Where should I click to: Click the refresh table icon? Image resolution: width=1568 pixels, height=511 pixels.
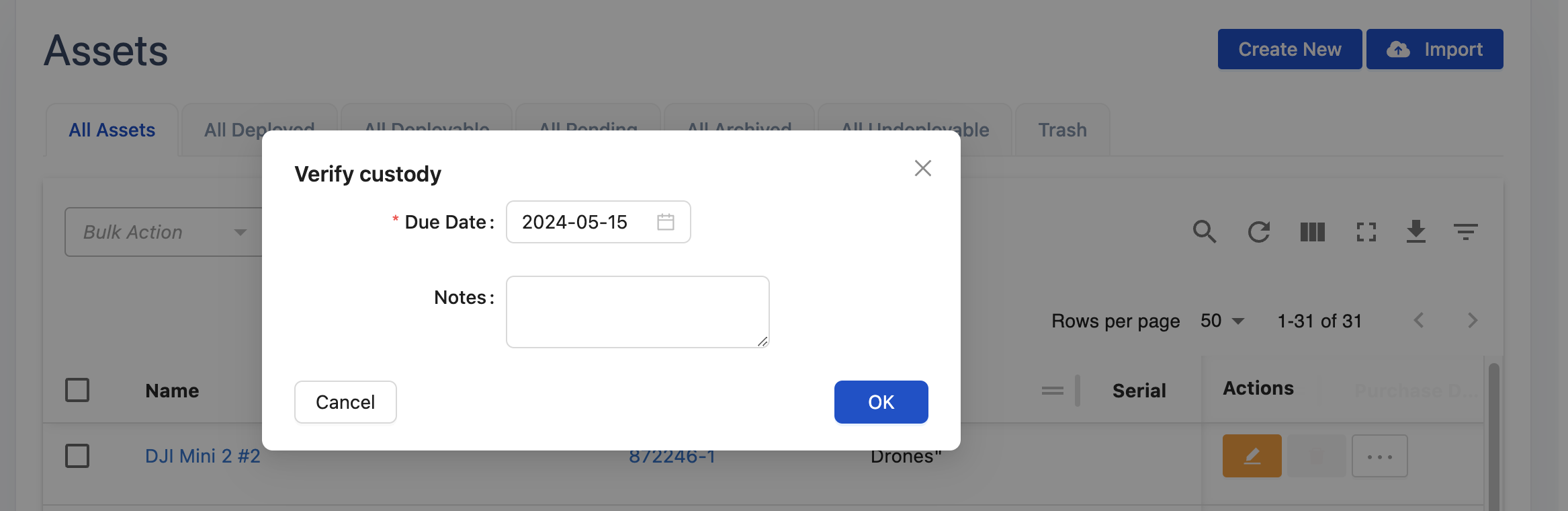1258,232
